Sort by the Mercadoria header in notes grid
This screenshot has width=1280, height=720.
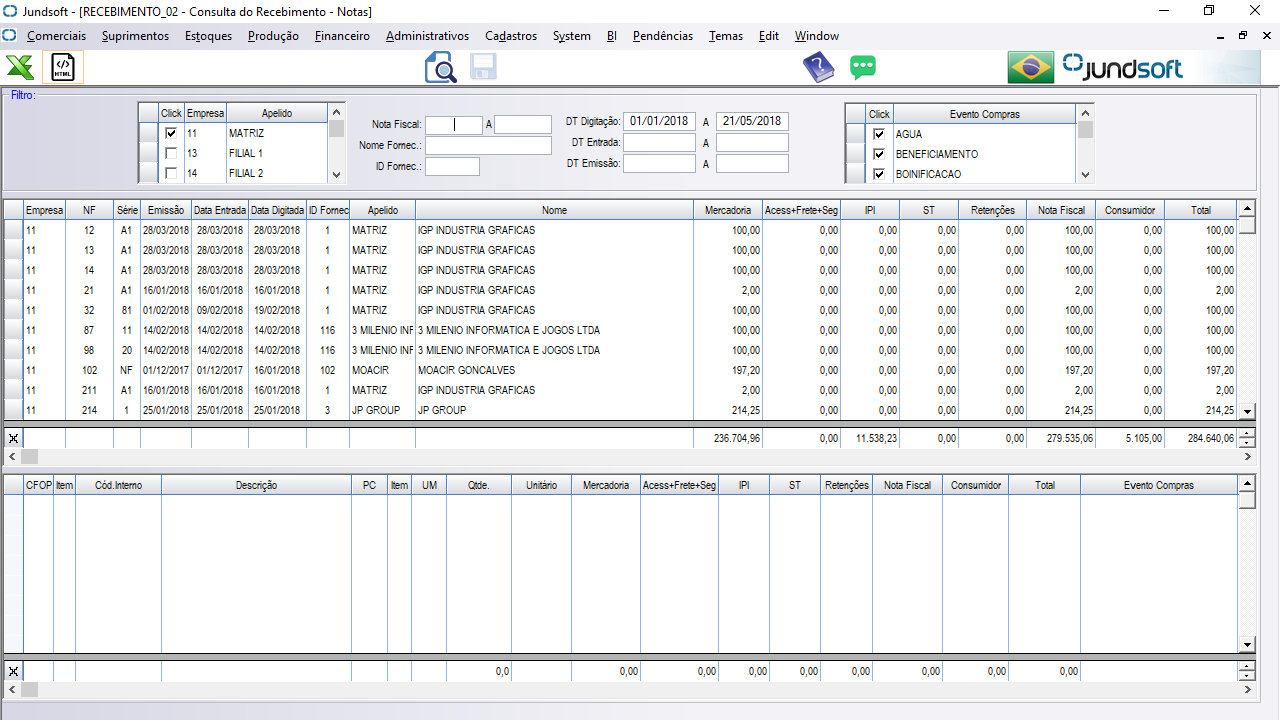coord(728,210)
